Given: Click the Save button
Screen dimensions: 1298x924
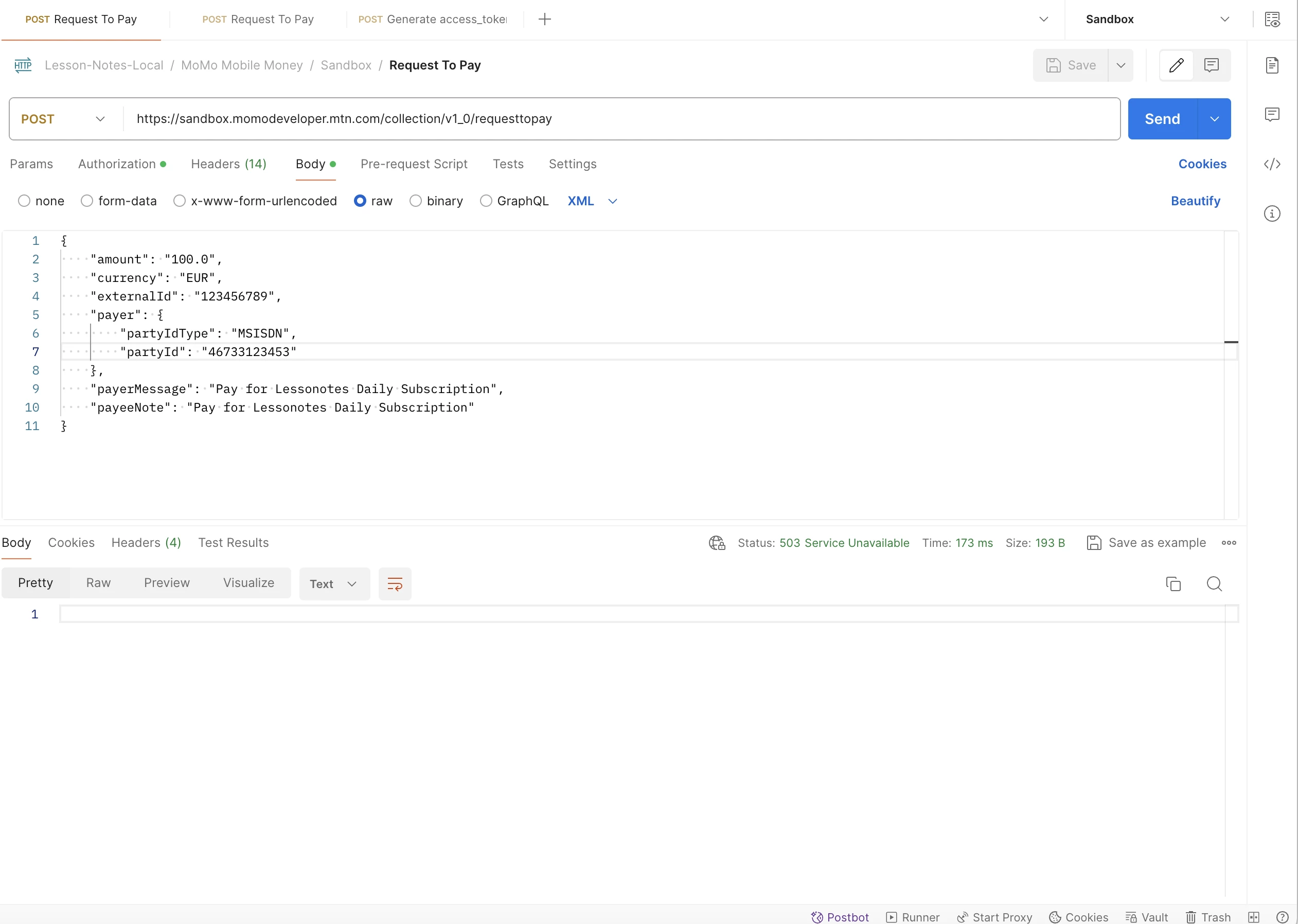Looking at the screenshot, I should [x=1071, y=65].
